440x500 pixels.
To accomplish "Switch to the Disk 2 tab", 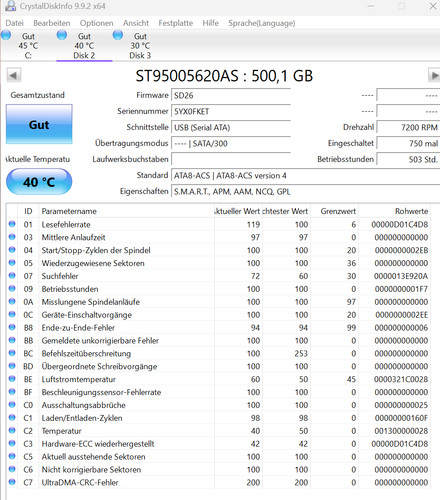I will tap(84, 45).
